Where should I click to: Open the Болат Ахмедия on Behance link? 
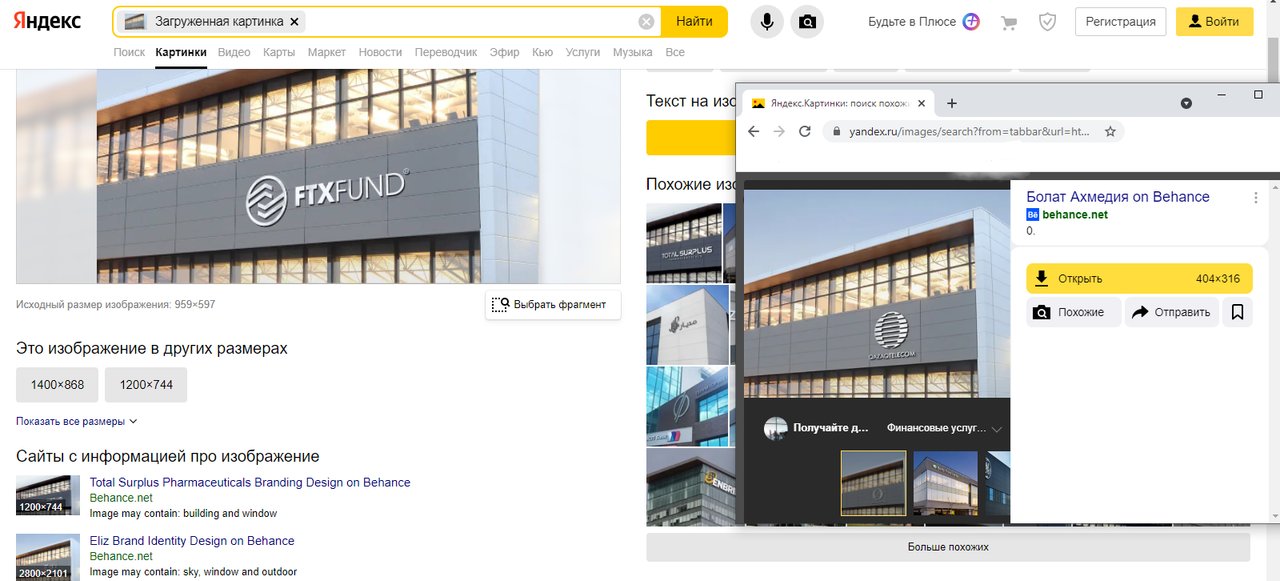click(x=1118, y=197)
